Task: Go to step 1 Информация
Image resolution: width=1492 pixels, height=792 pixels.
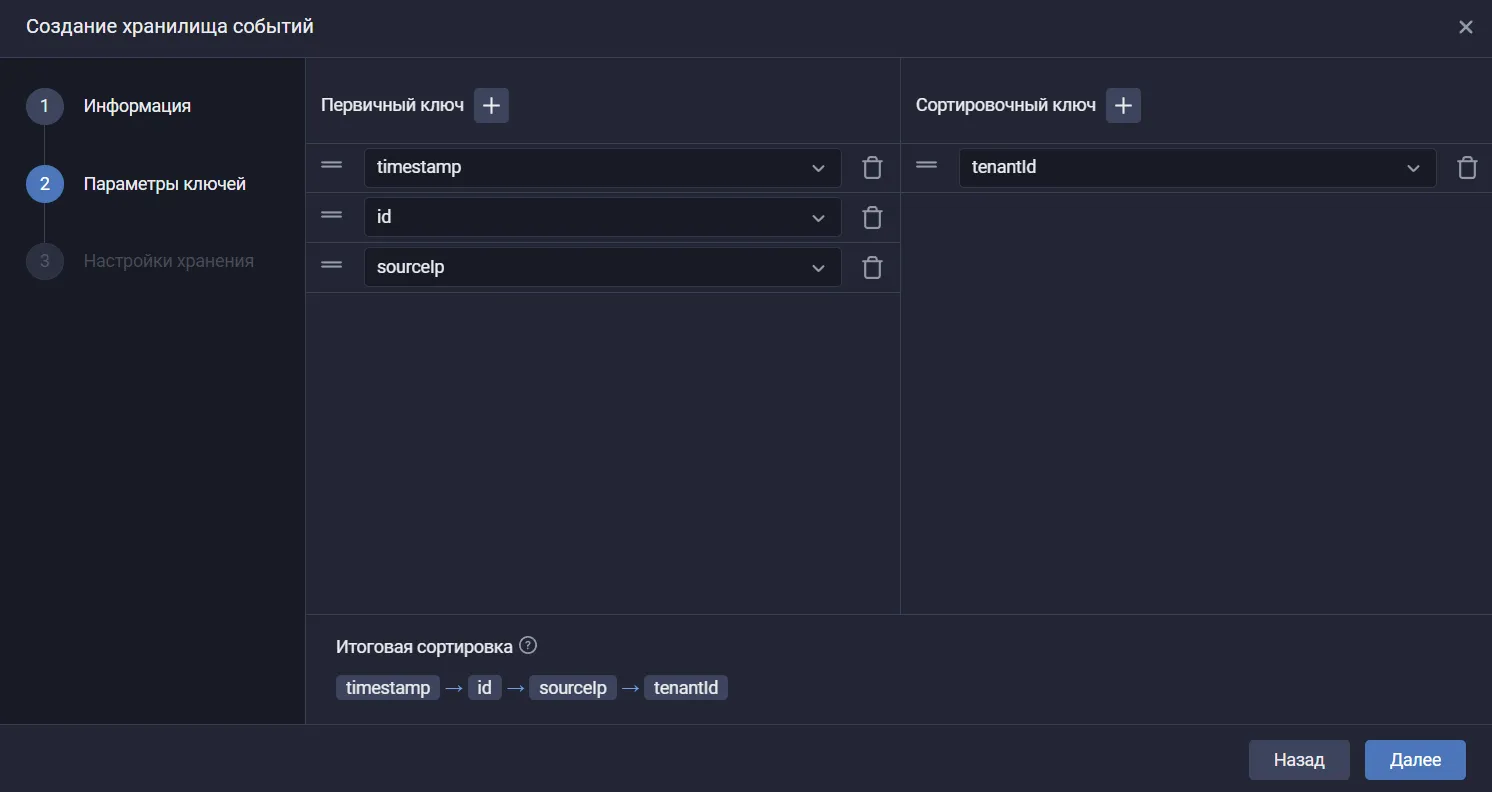Action: [109, 106]
